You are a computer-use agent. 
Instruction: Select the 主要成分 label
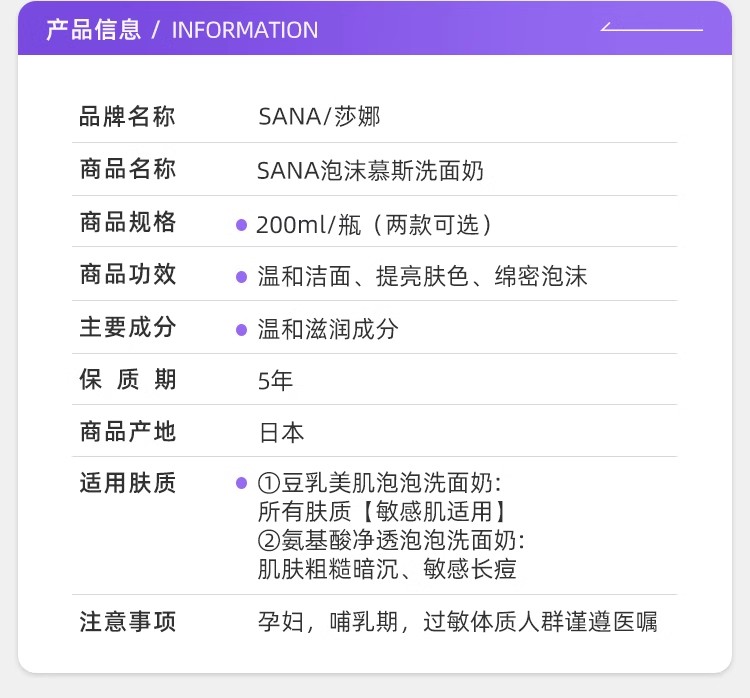(127, 327)
